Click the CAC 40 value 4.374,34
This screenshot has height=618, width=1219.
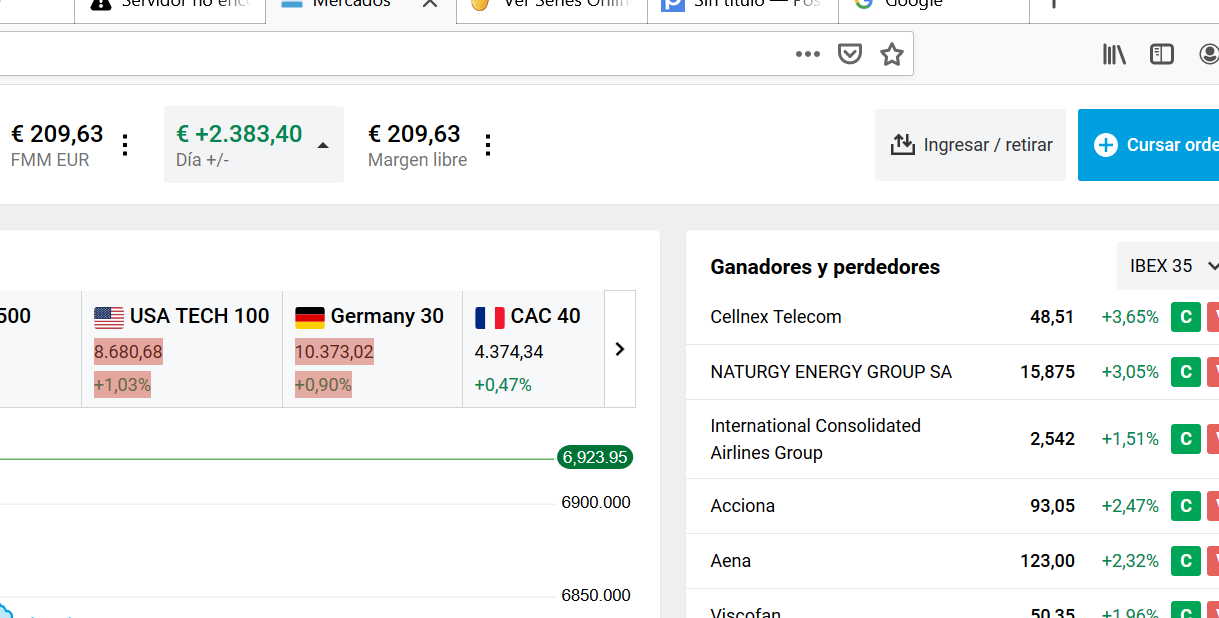click(x=509, y=352)
